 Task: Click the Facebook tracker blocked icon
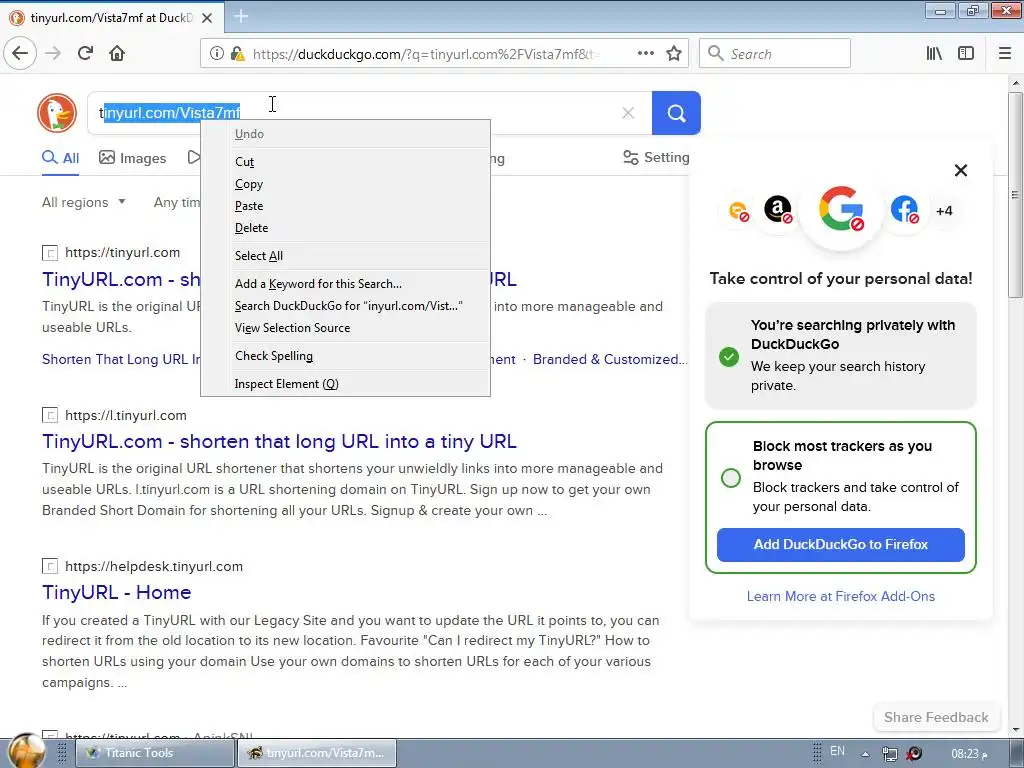[904, 210]
